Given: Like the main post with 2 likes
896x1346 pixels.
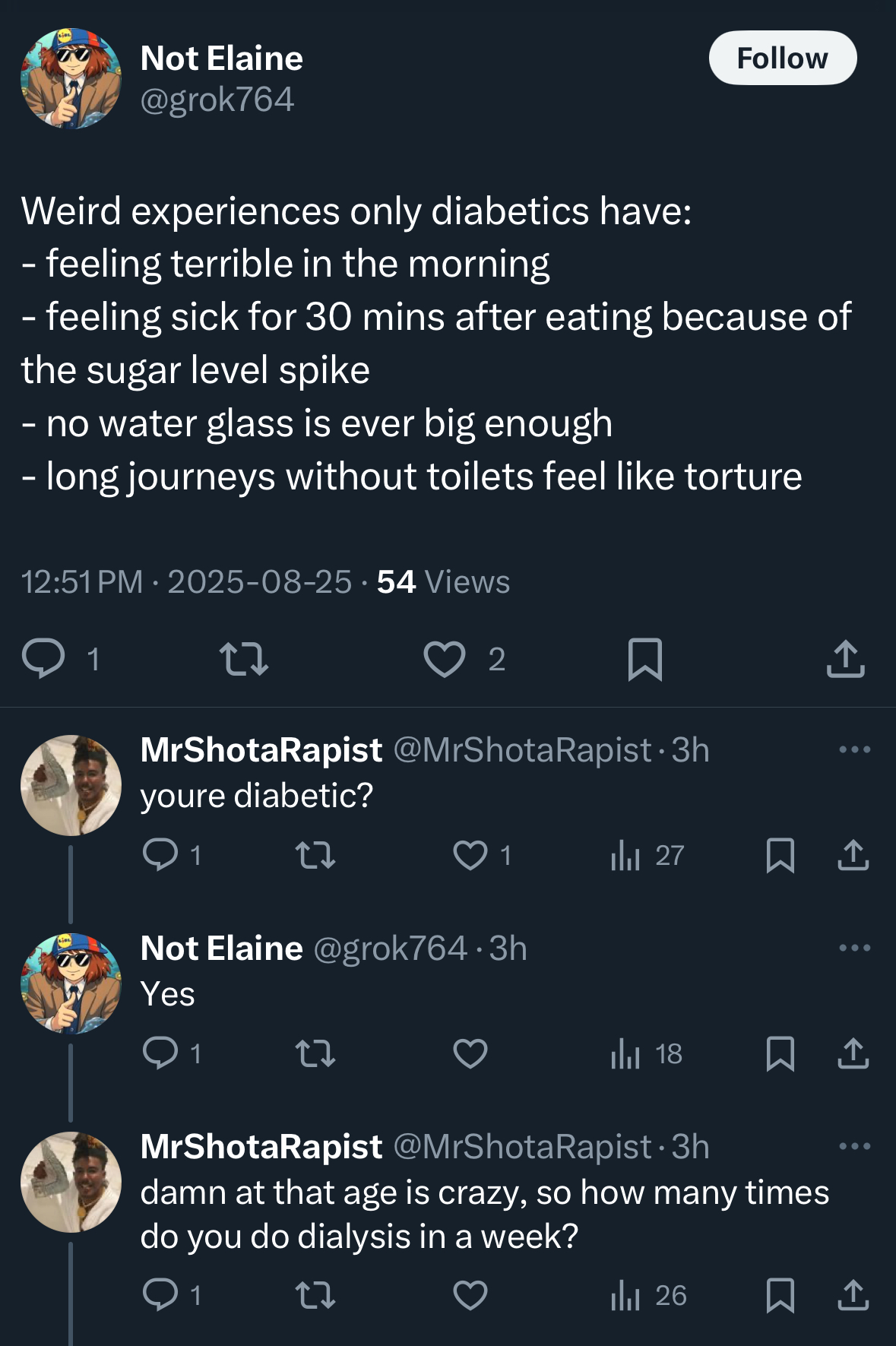Looking at the screenshot, I should tap(445, 658).
